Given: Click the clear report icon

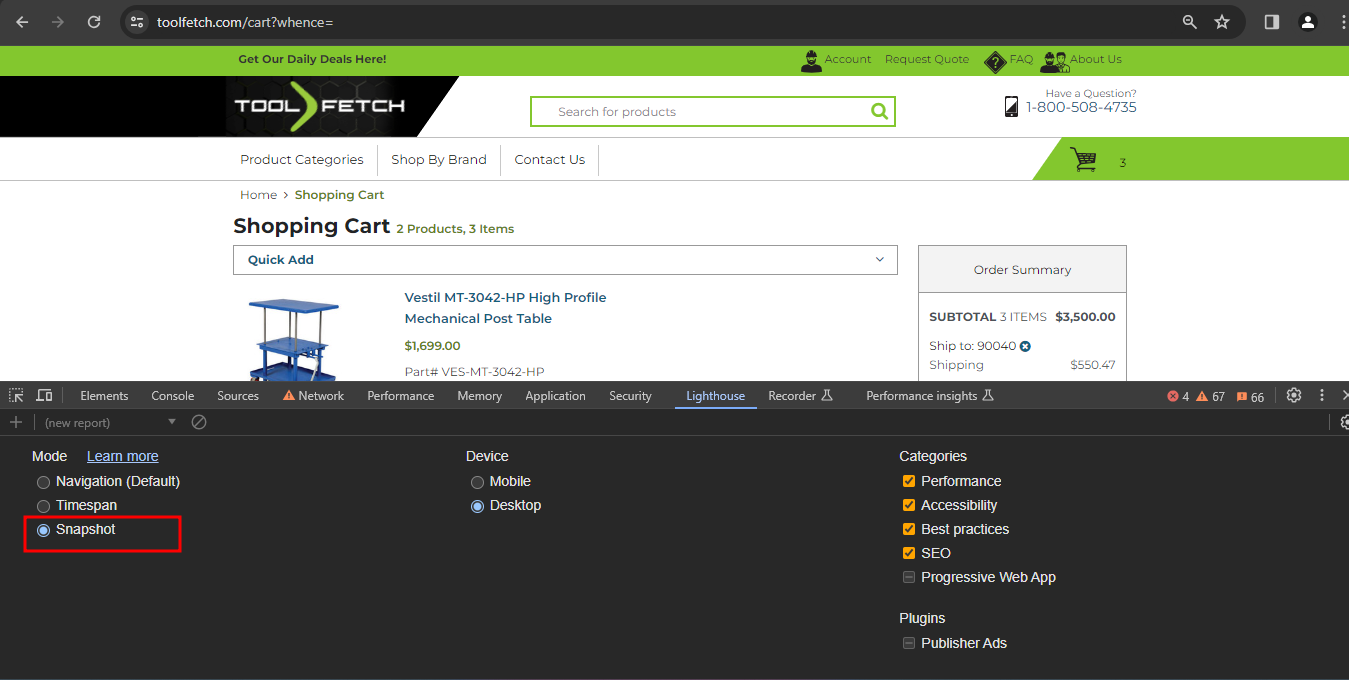Looking at the screenshot, I should 199,422.
